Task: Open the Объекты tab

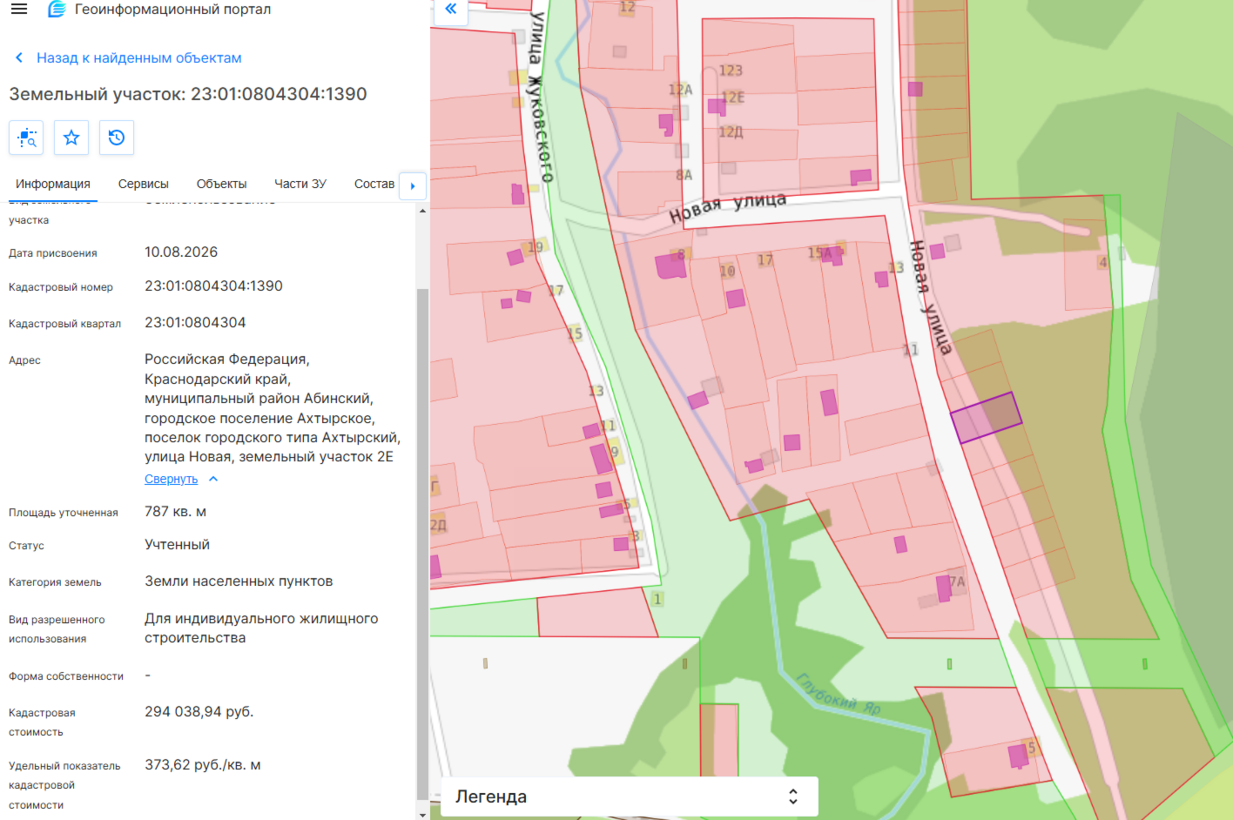Action: click(x=221, y=184)
